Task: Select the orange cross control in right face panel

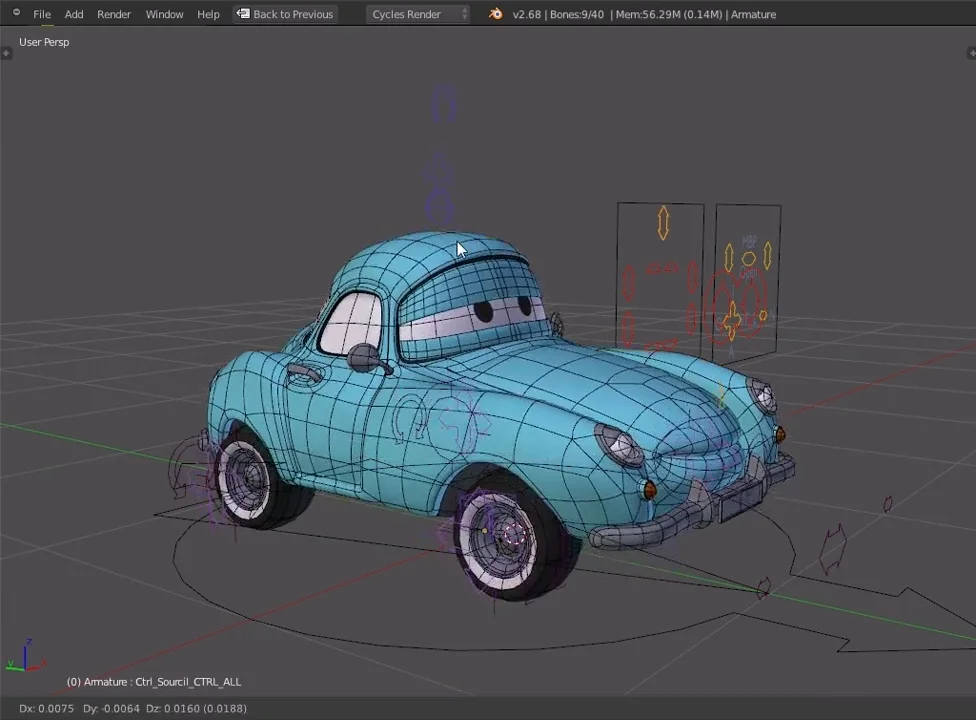Action: coord(732,320)
